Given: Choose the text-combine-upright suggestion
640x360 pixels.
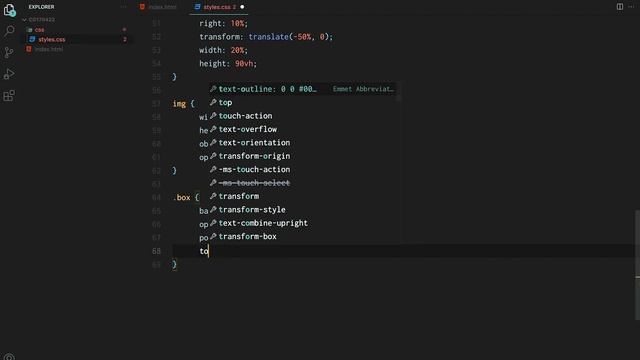Looking at the screenshot, I should pyautogui.click(x=303, y=223).
